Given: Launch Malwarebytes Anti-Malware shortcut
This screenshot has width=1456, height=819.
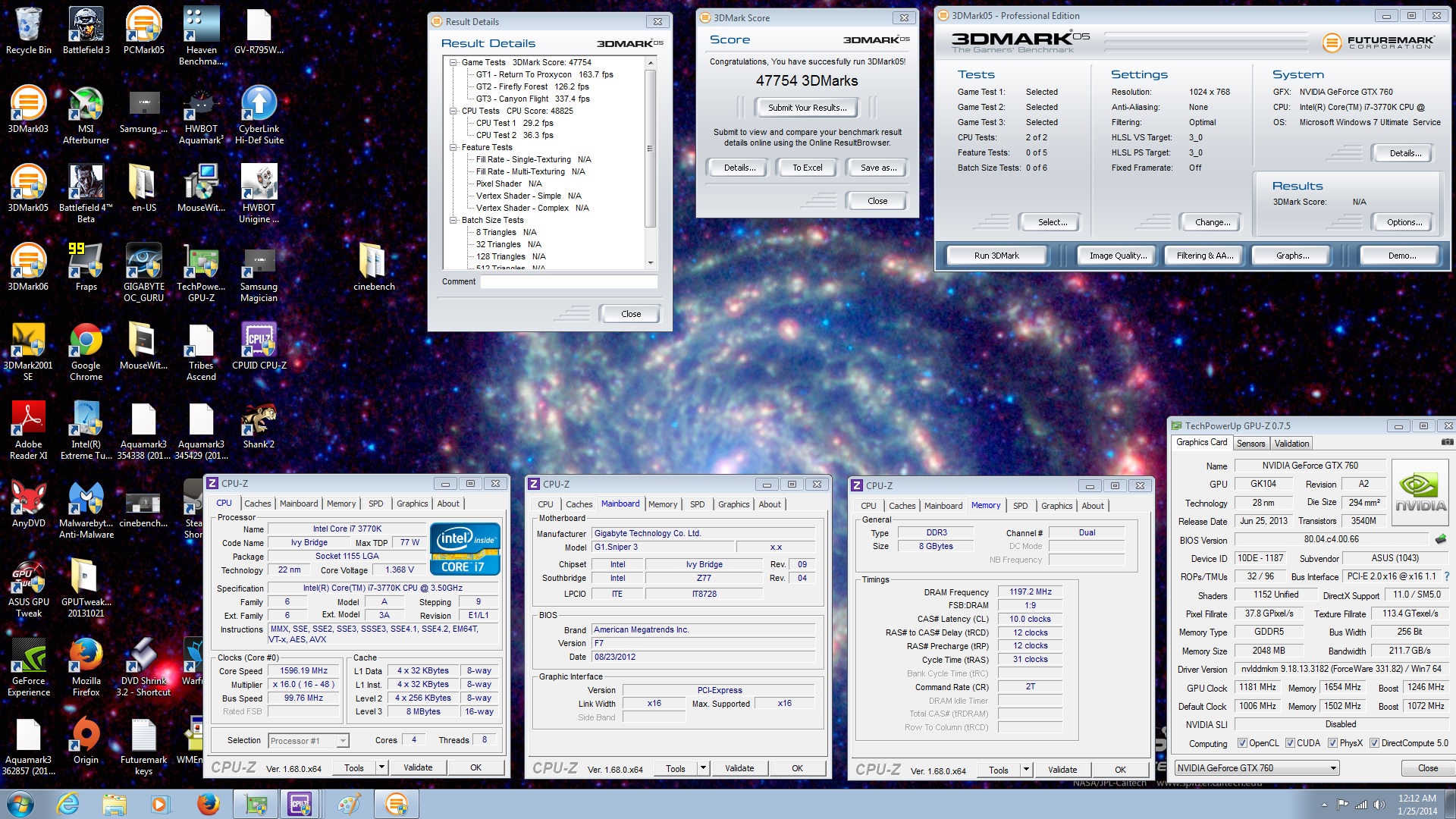Looking at the screenshot, I should [x=86, y=509].
